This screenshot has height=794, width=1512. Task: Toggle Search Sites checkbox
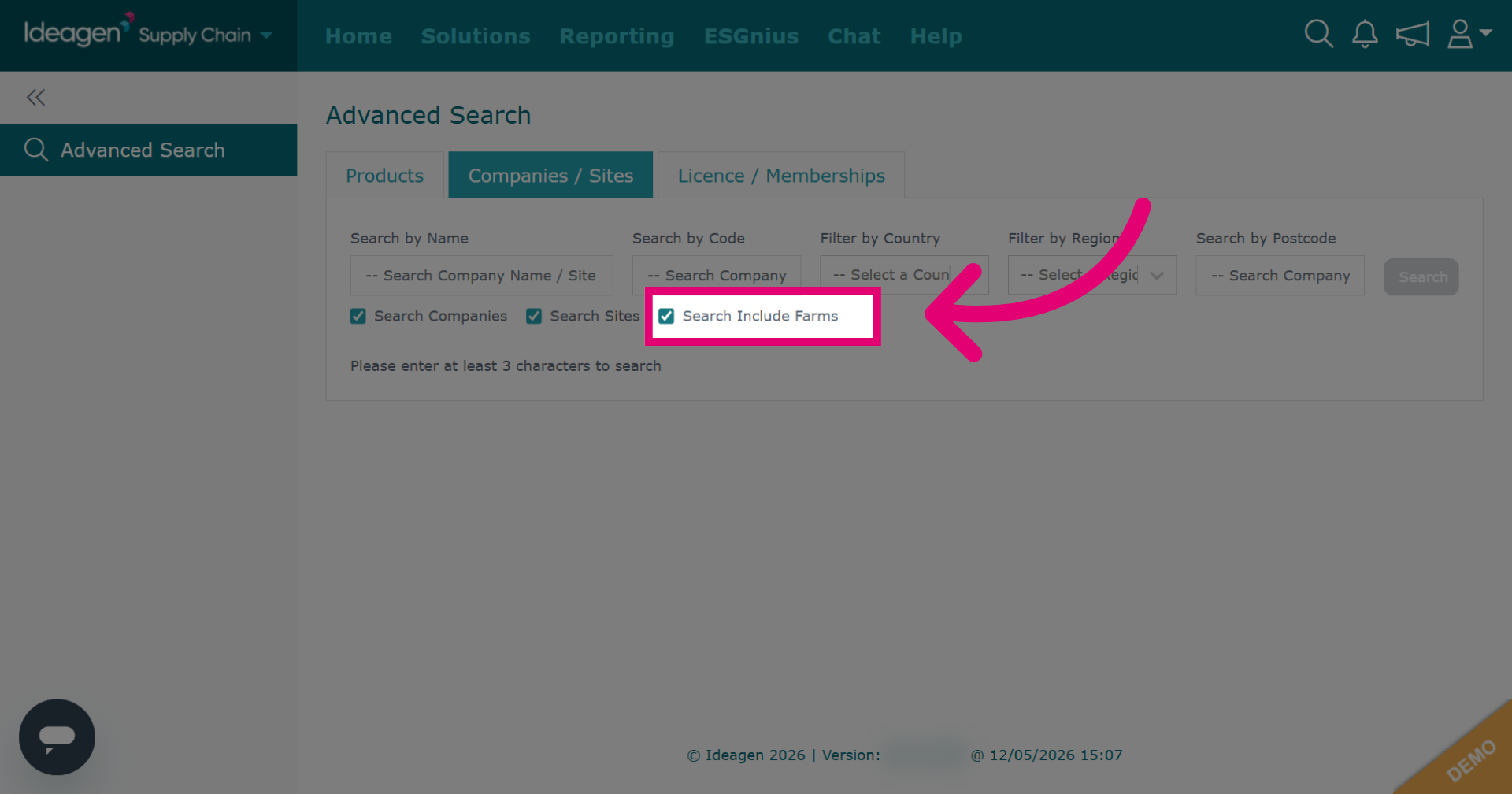point(534,316)
